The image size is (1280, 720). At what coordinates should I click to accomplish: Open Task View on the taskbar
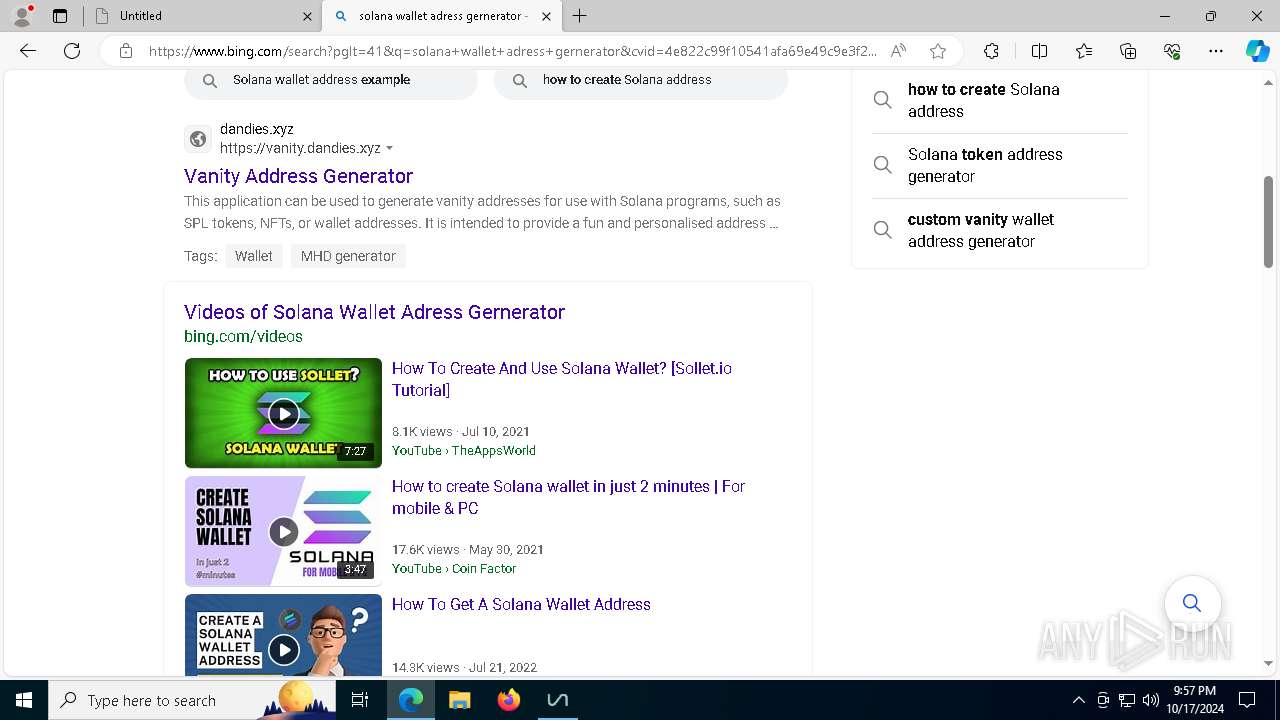tap(360, 700)
